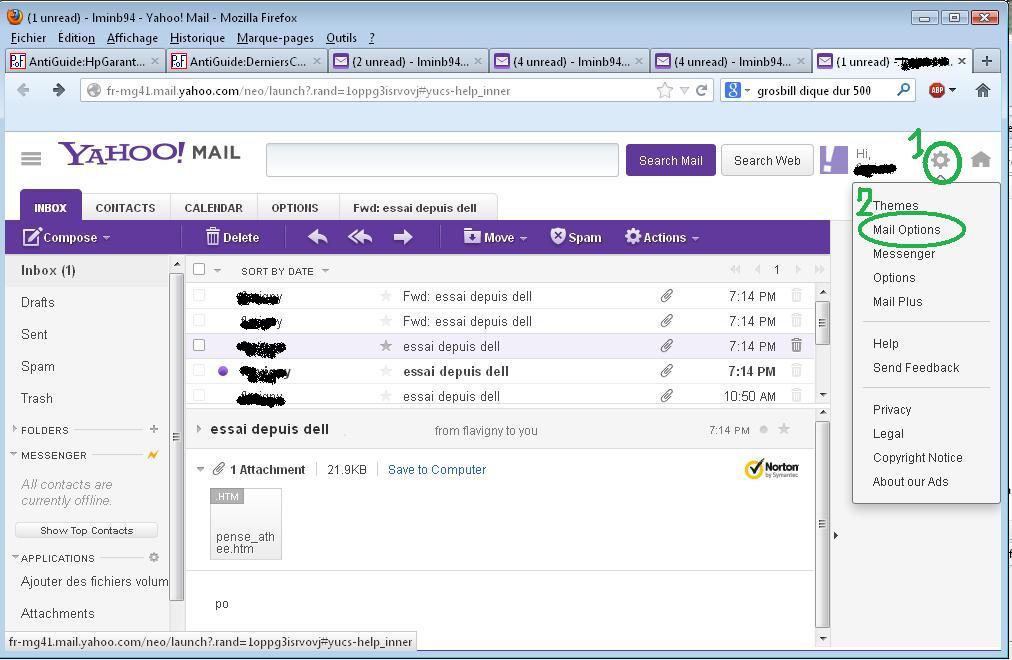Open the Actions dropdown
Viewport: 1012px width, 660px height.
[662, 237]
